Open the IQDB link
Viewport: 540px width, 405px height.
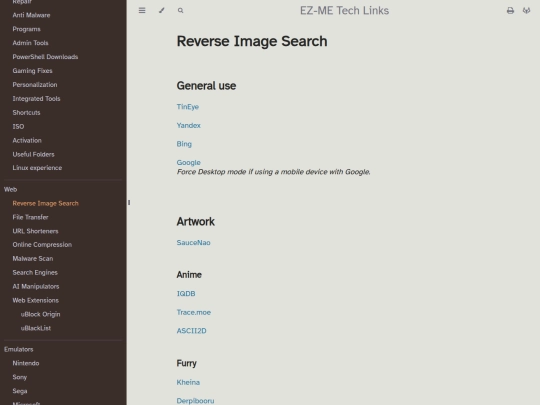pos(186,294)
